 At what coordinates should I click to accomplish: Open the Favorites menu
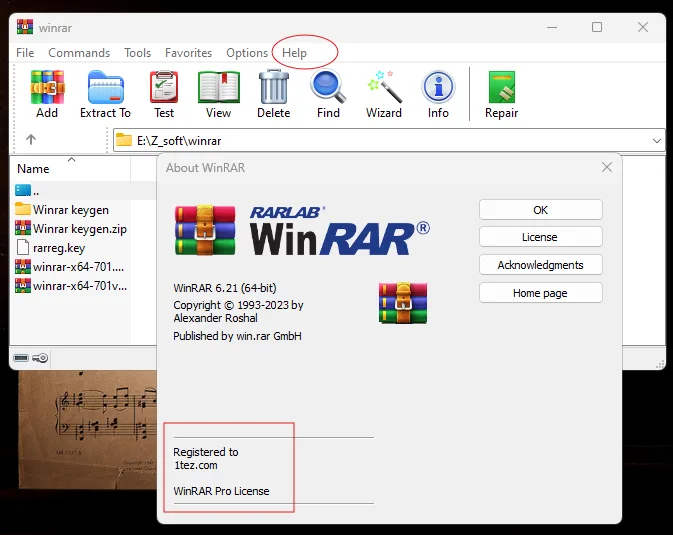(188, 53)
